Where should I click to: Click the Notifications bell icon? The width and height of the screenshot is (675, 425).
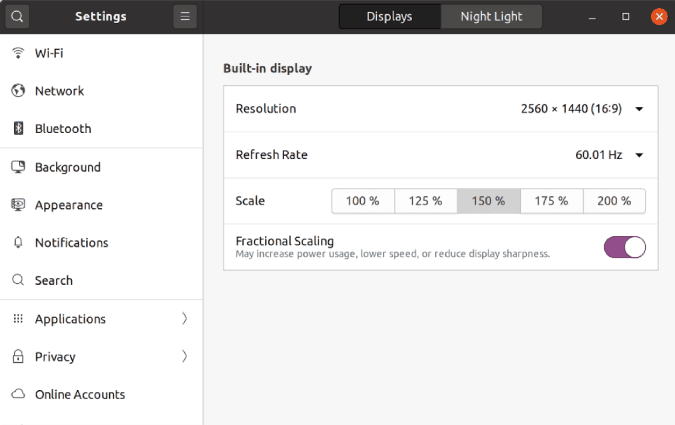pyautogui.click(x=18, y=242)
